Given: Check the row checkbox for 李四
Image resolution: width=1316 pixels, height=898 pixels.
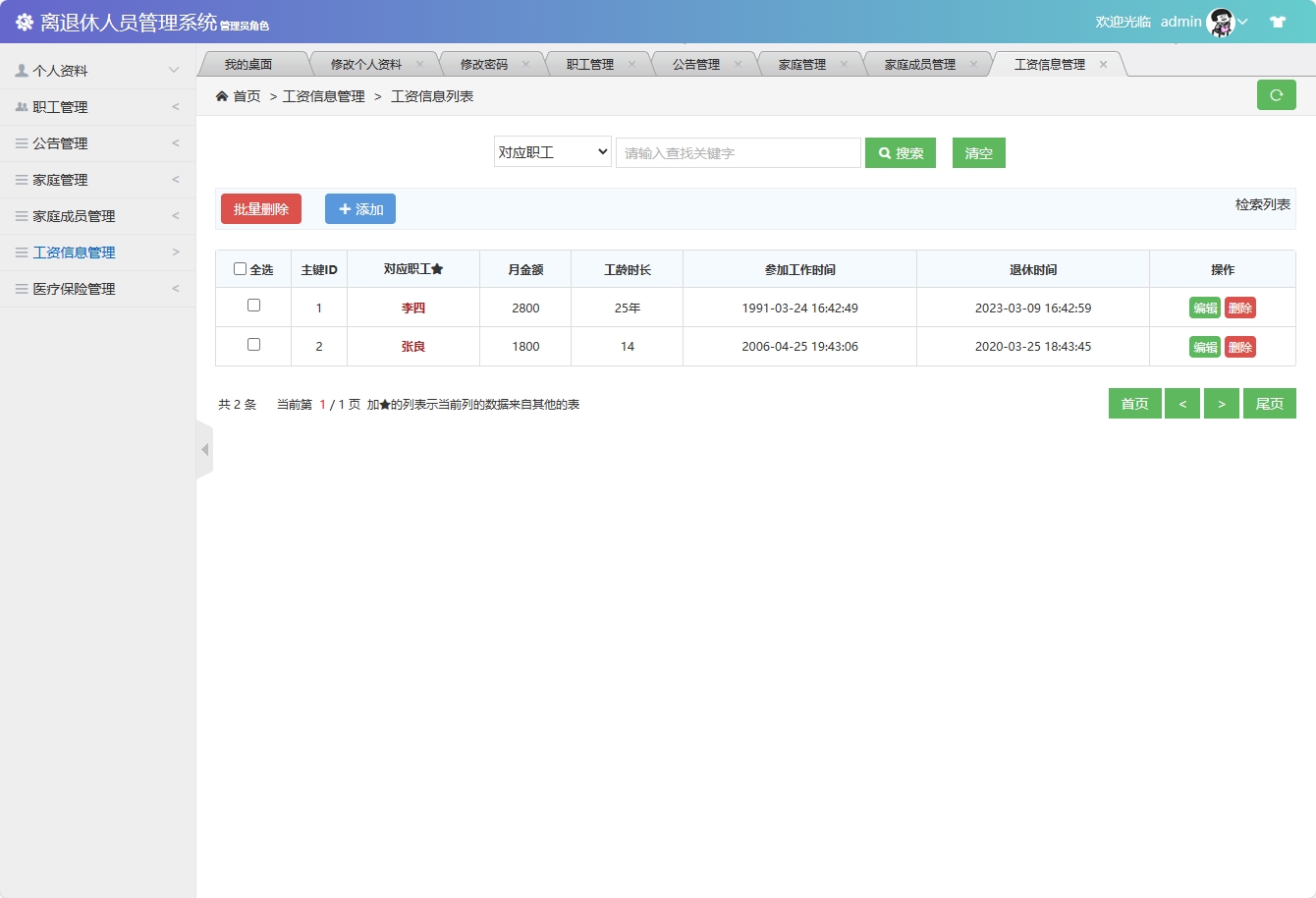Looking at the screenshot, I should click(252, 306).
